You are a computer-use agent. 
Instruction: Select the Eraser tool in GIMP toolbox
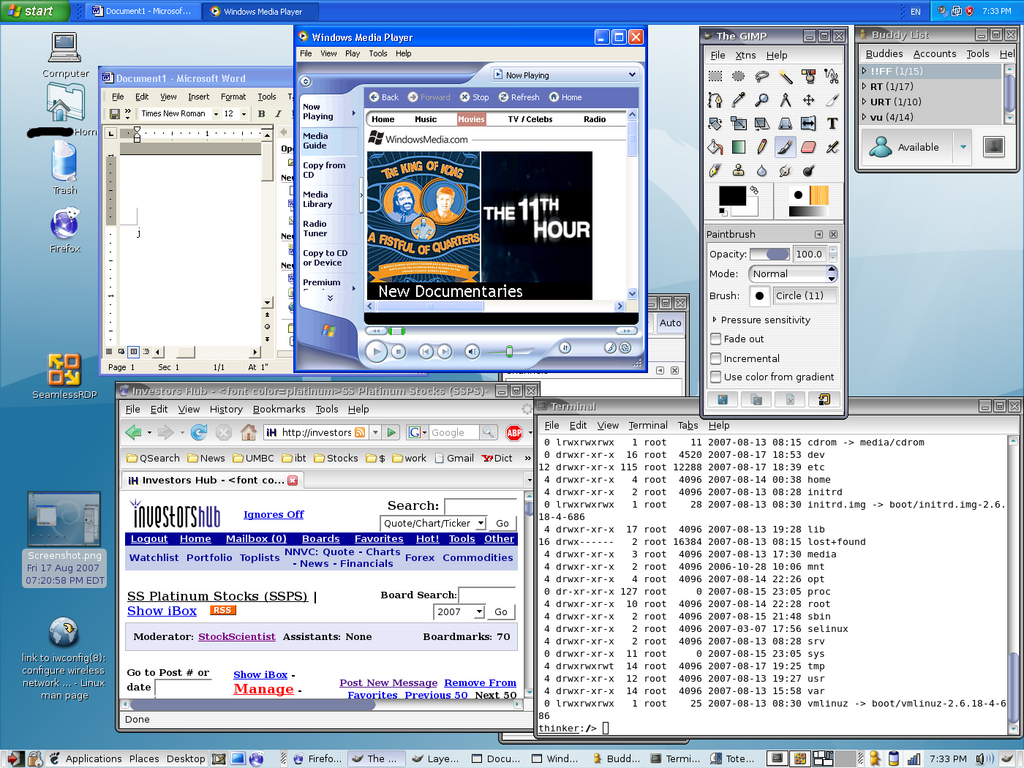808,147
